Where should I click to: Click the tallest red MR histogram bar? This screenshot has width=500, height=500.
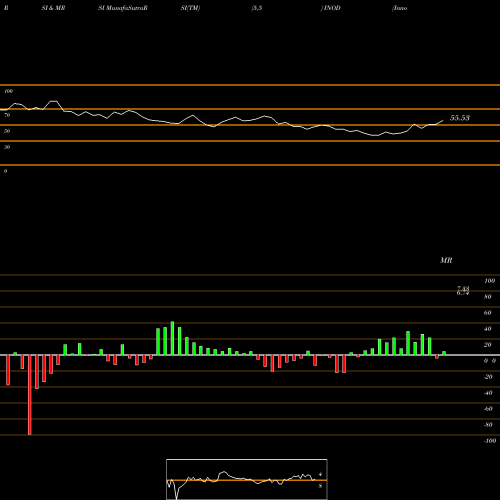pyautogui.click(x=30, y=395)
